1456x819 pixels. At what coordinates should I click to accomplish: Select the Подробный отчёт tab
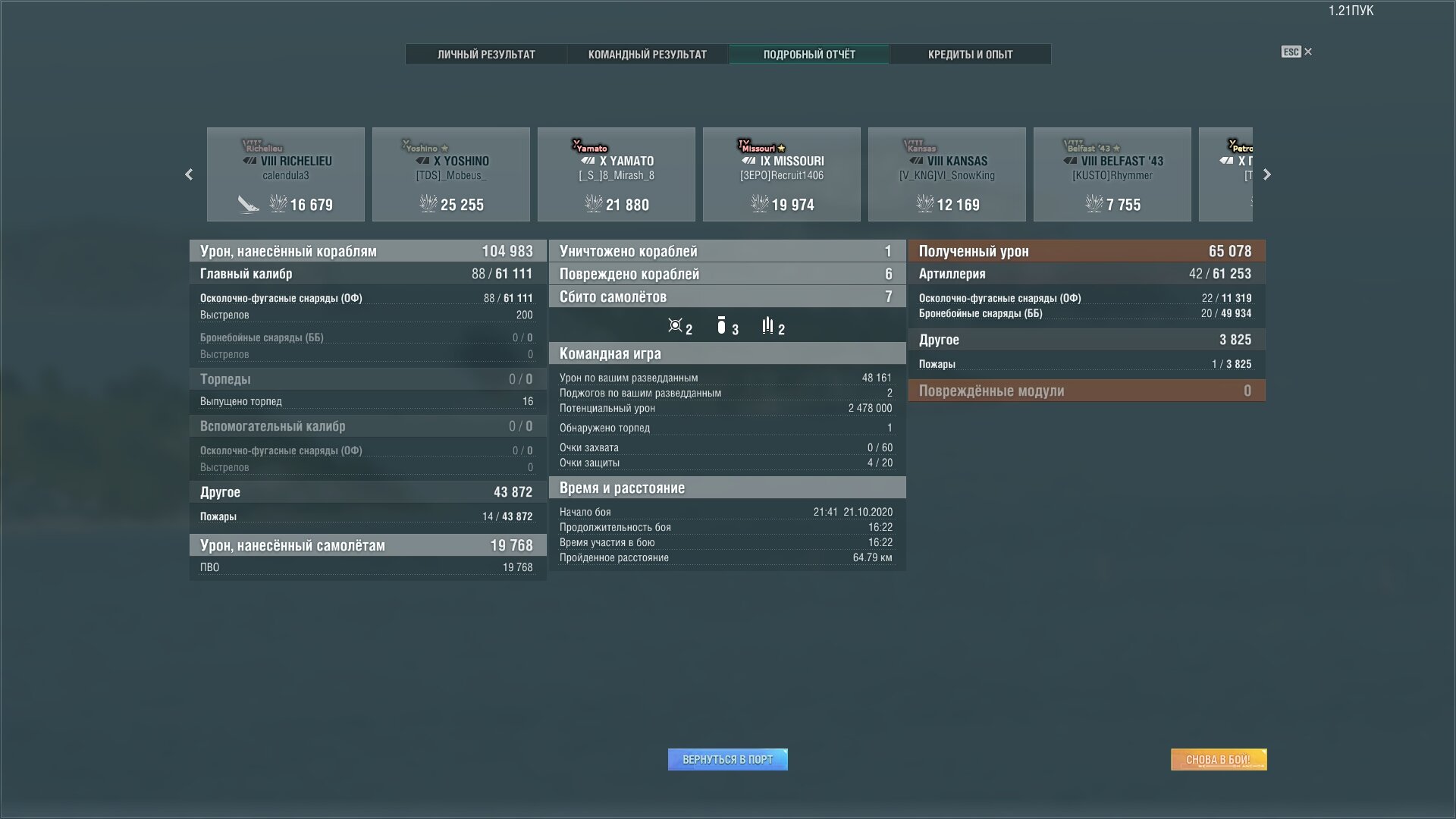click(809, 55)
